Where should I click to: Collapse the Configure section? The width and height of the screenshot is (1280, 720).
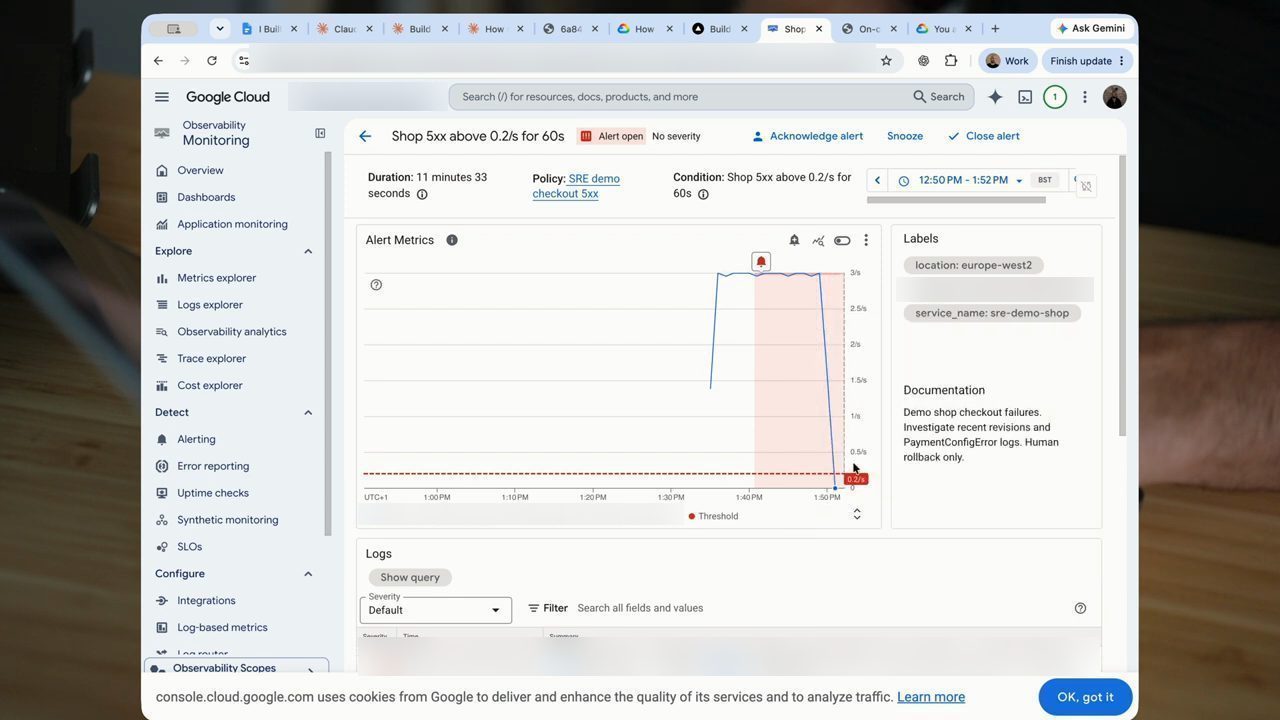pos(308,574)
